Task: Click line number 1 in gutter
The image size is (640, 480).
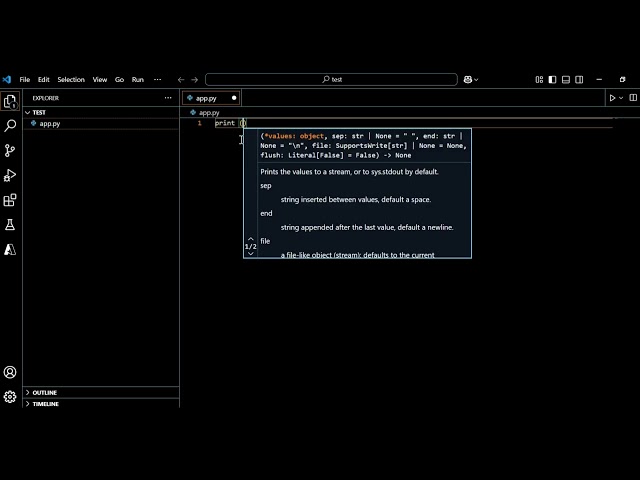Action: click(200, 123)
